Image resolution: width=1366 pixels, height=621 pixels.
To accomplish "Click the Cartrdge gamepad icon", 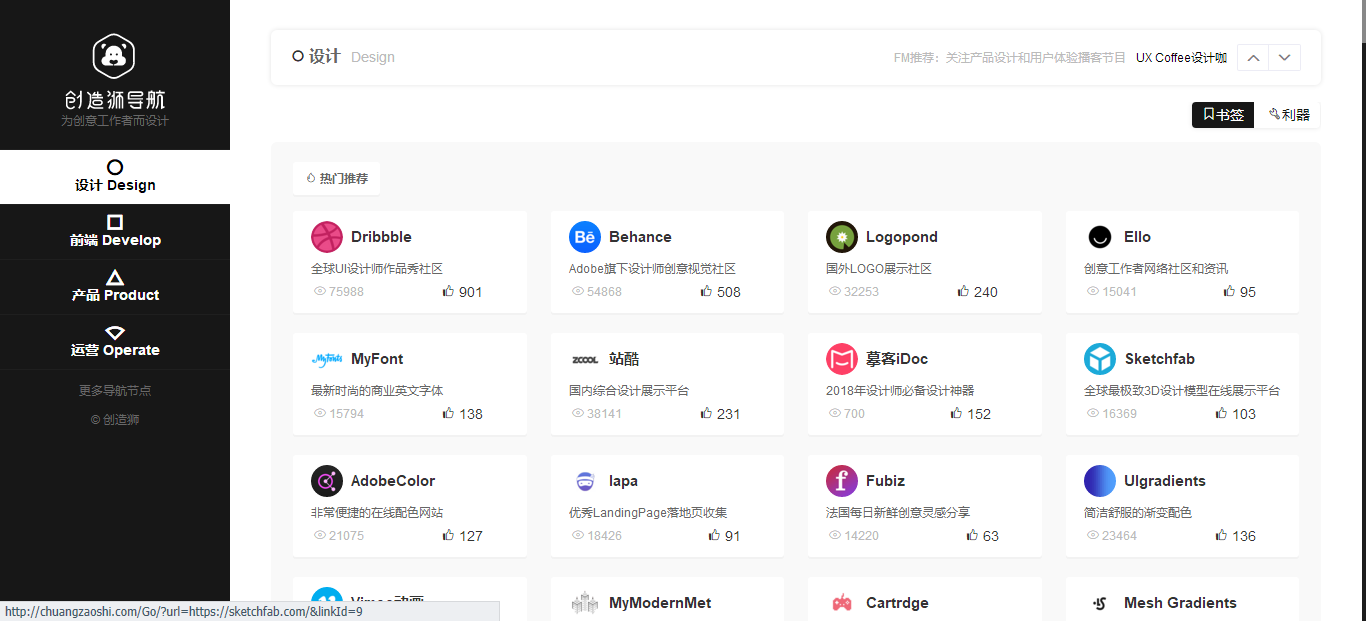I will coord(842,603).
